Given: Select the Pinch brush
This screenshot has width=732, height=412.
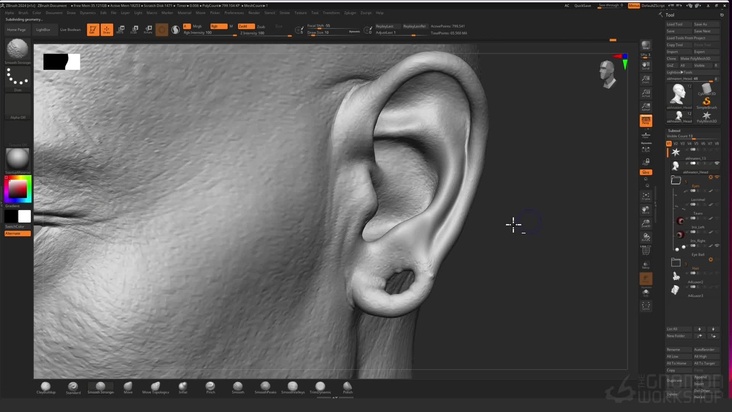Looking at the screenshot, I should [x=211, y=387].
